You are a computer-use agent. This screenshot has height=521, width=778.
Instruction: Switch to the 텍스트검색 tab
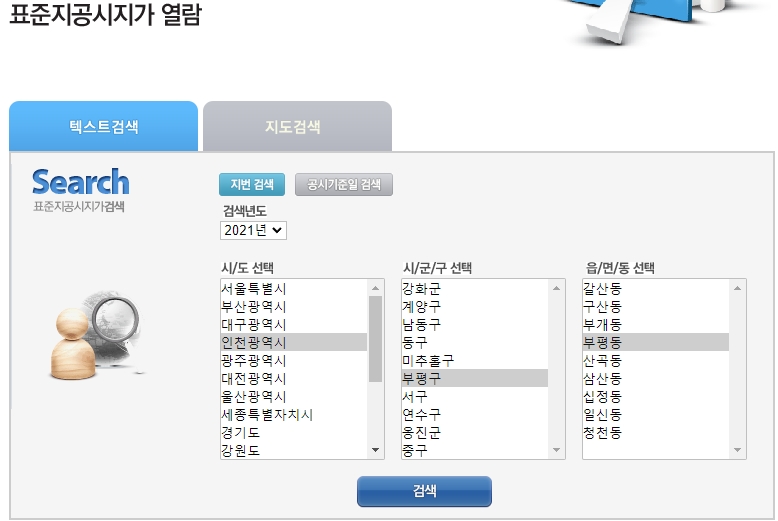[x=103, y=126]
